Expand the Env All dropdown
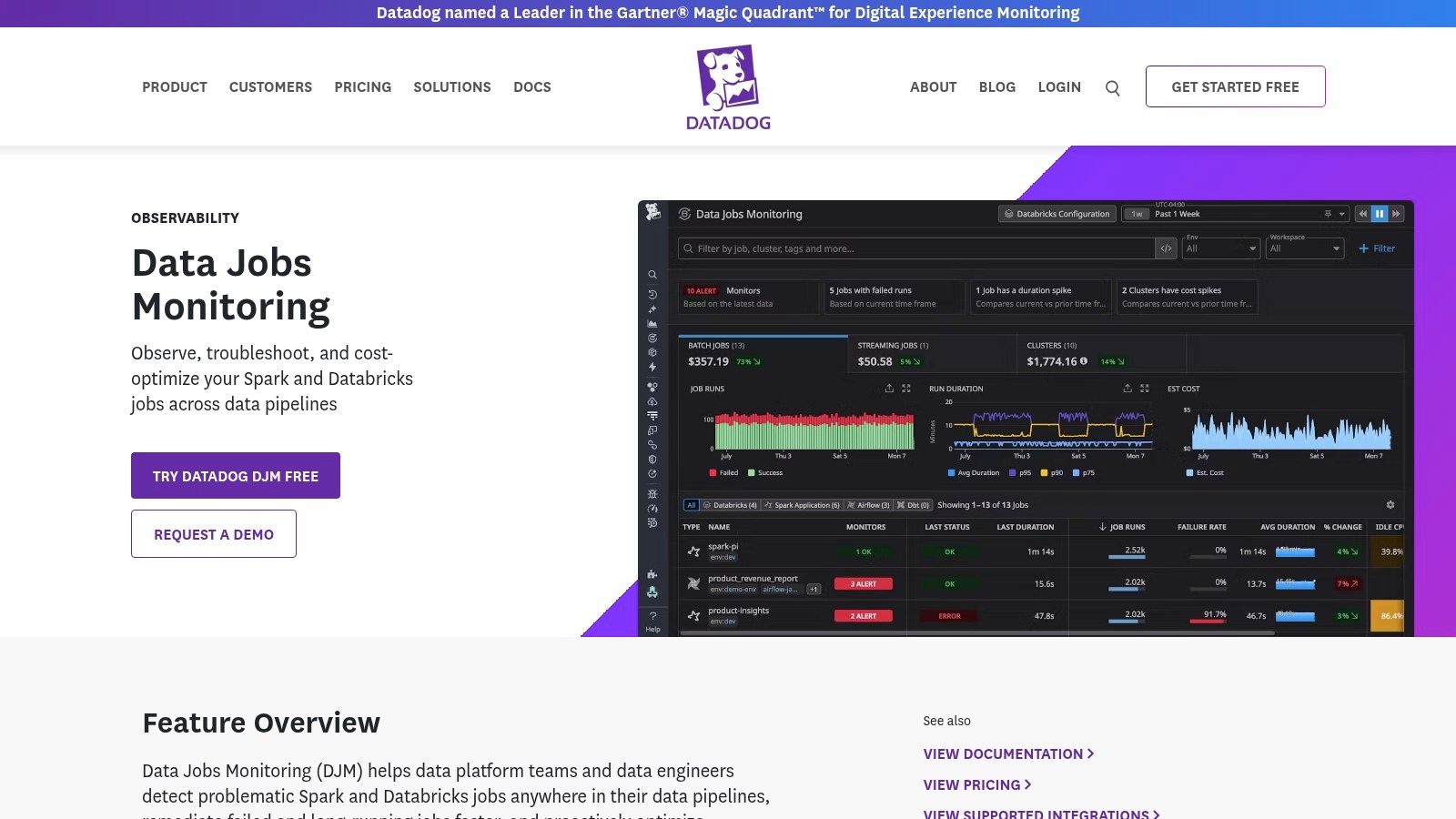1456x819 pixels. pos(1220,248)
